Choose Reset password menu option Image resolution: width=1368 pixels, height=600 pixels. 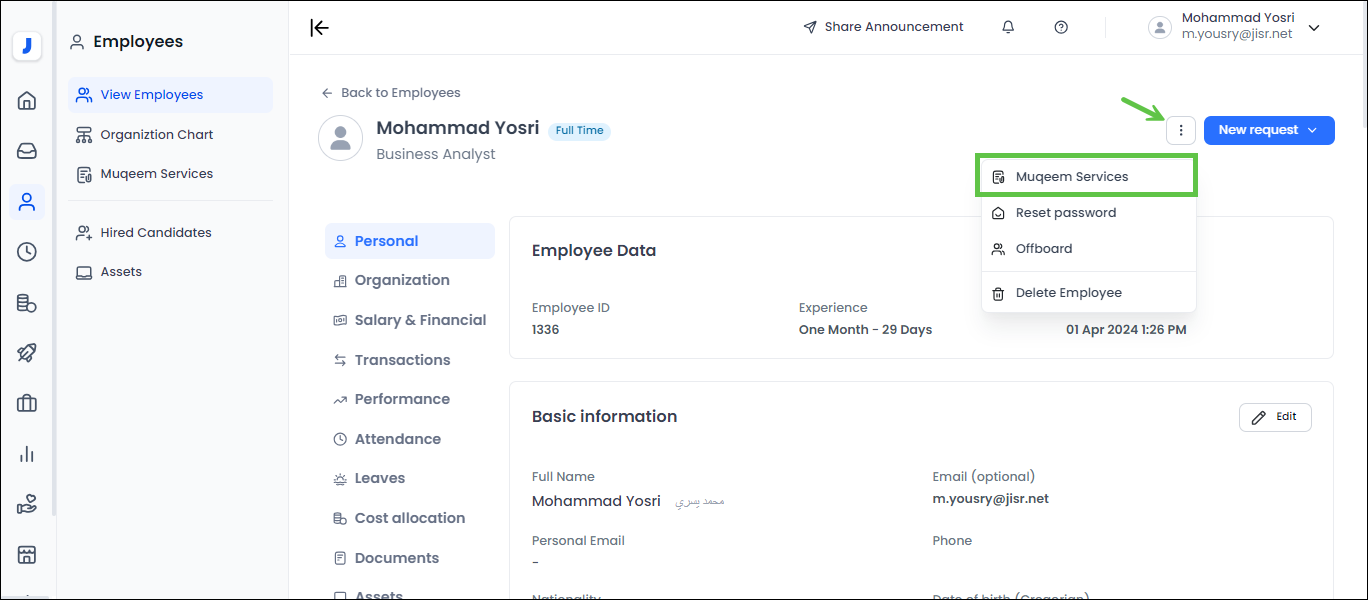1065,213
